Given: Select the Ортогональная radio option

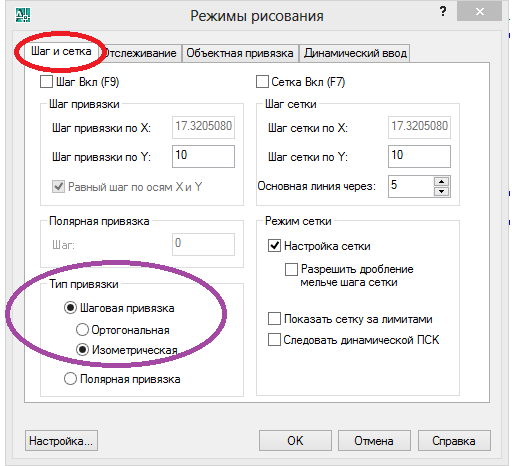Looking at the screenshot, I should [82, 330].
